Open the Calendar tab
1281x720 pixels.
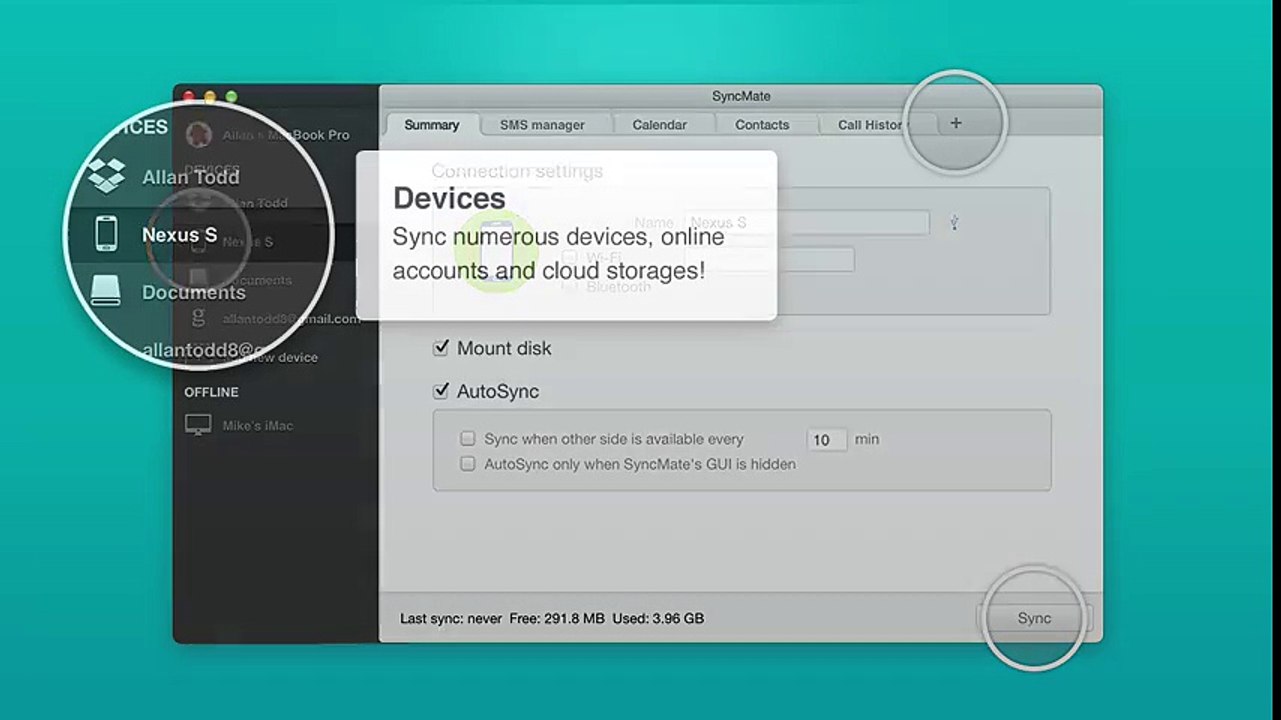659,125
